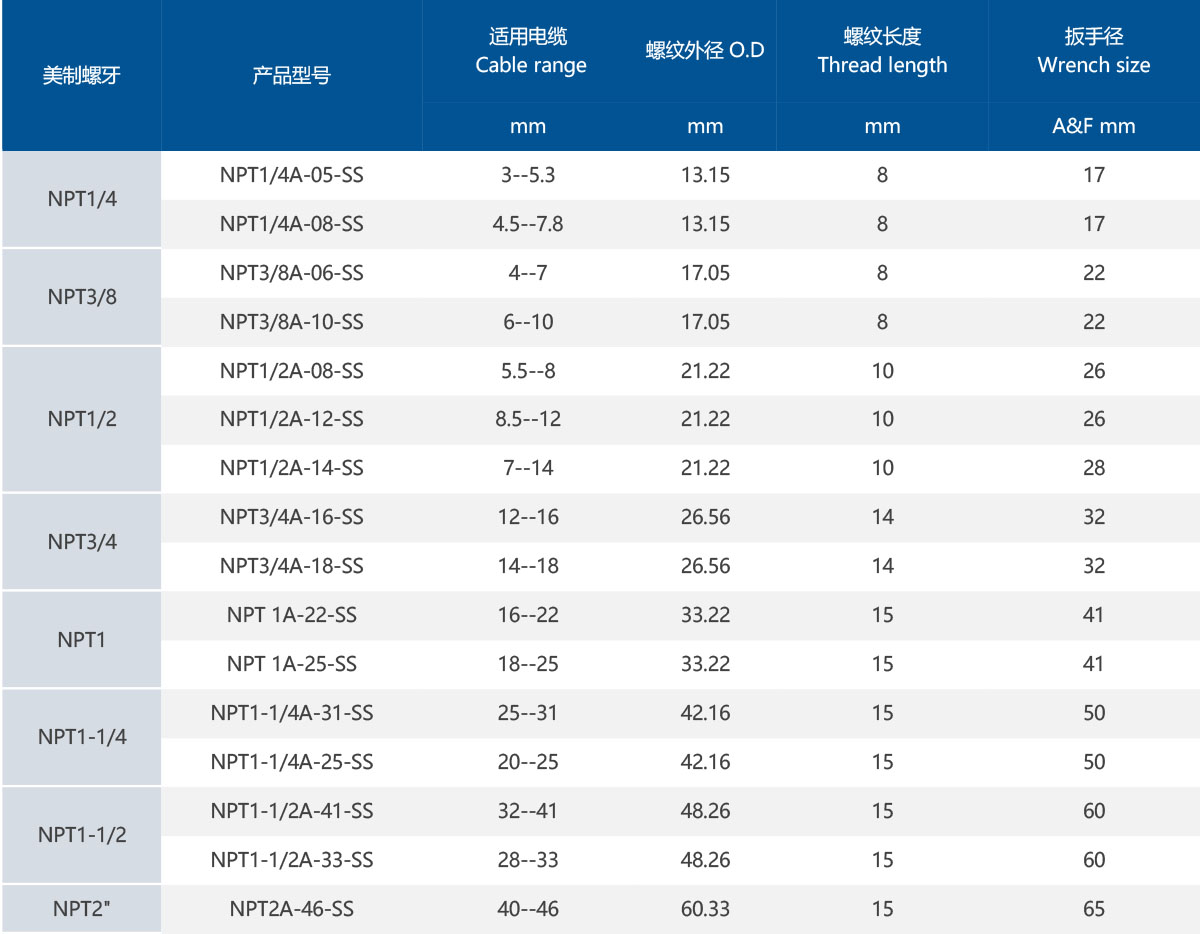
Task: Click the NPT1/4A-05-SS model number
Action: (x=292, y=175)
